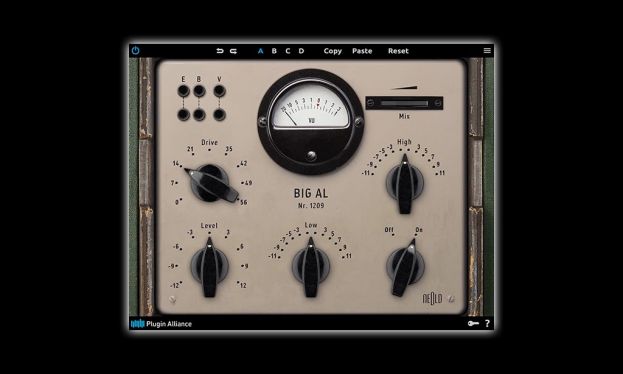Click the Copy button
Viewport: 623px width, 374px height.
pos(333,51)
